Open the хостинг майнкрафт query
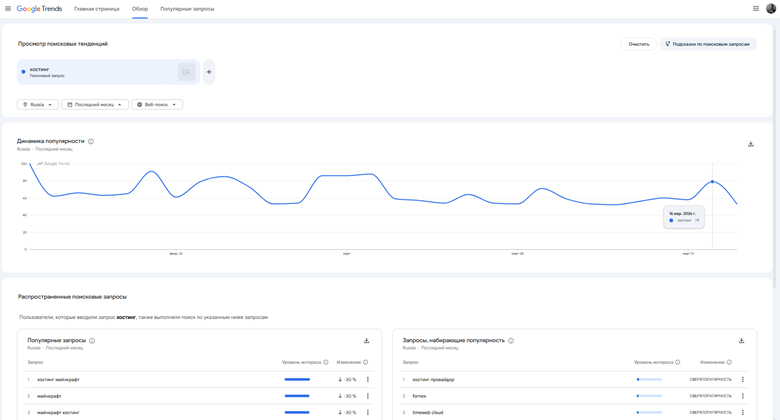Image resolution: width=780 pixels, height=420 pixels. point(58,380)
